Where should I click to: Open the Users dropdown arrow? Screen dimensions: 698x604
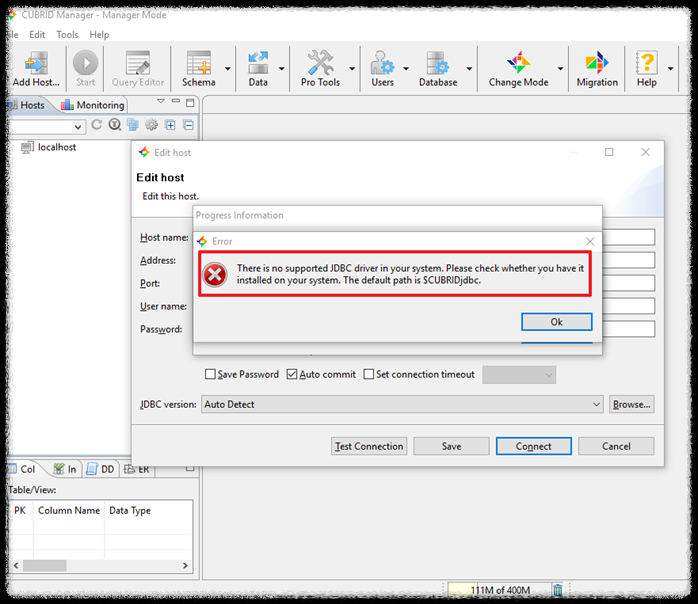(x=406, y=69)
